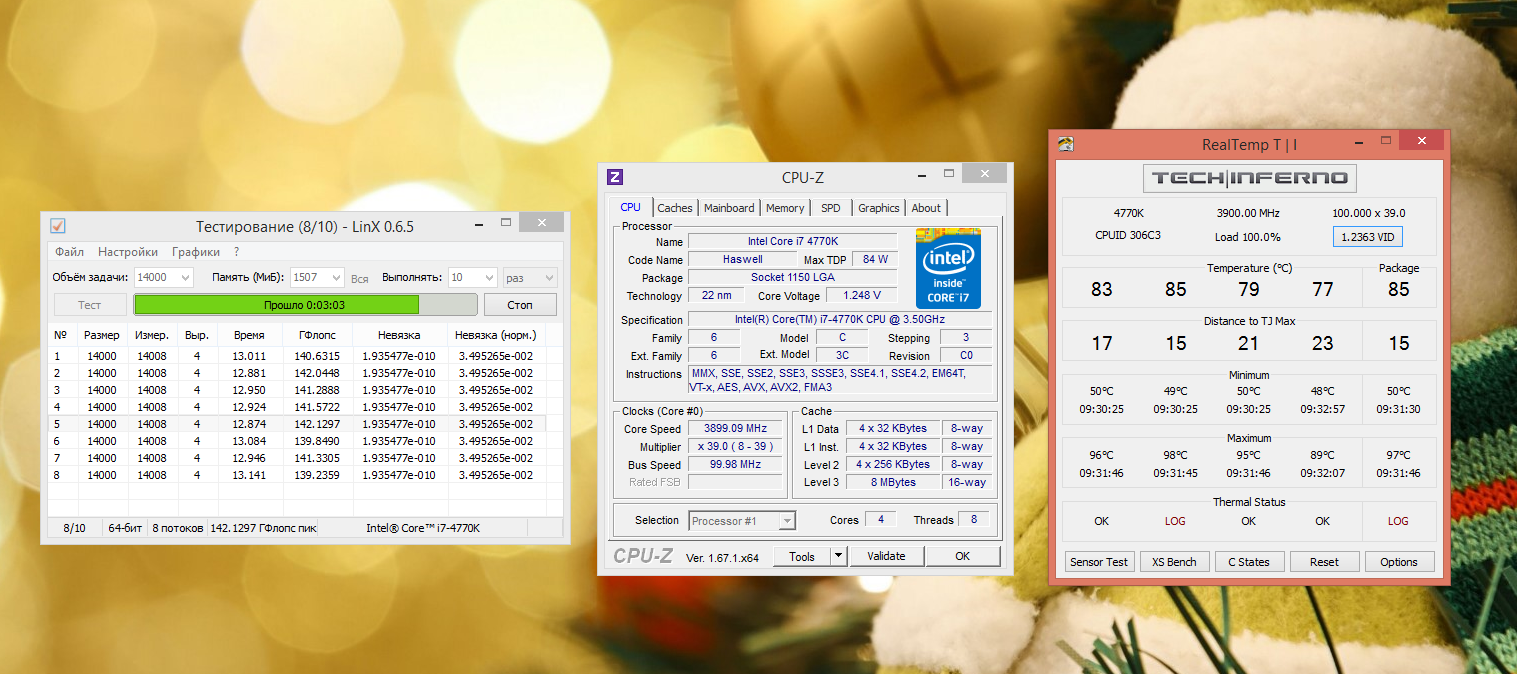The height and width of the screenshot is (674, 1517).
Task: Maximize the RealTemp window
Action: tap(1388, 142)
